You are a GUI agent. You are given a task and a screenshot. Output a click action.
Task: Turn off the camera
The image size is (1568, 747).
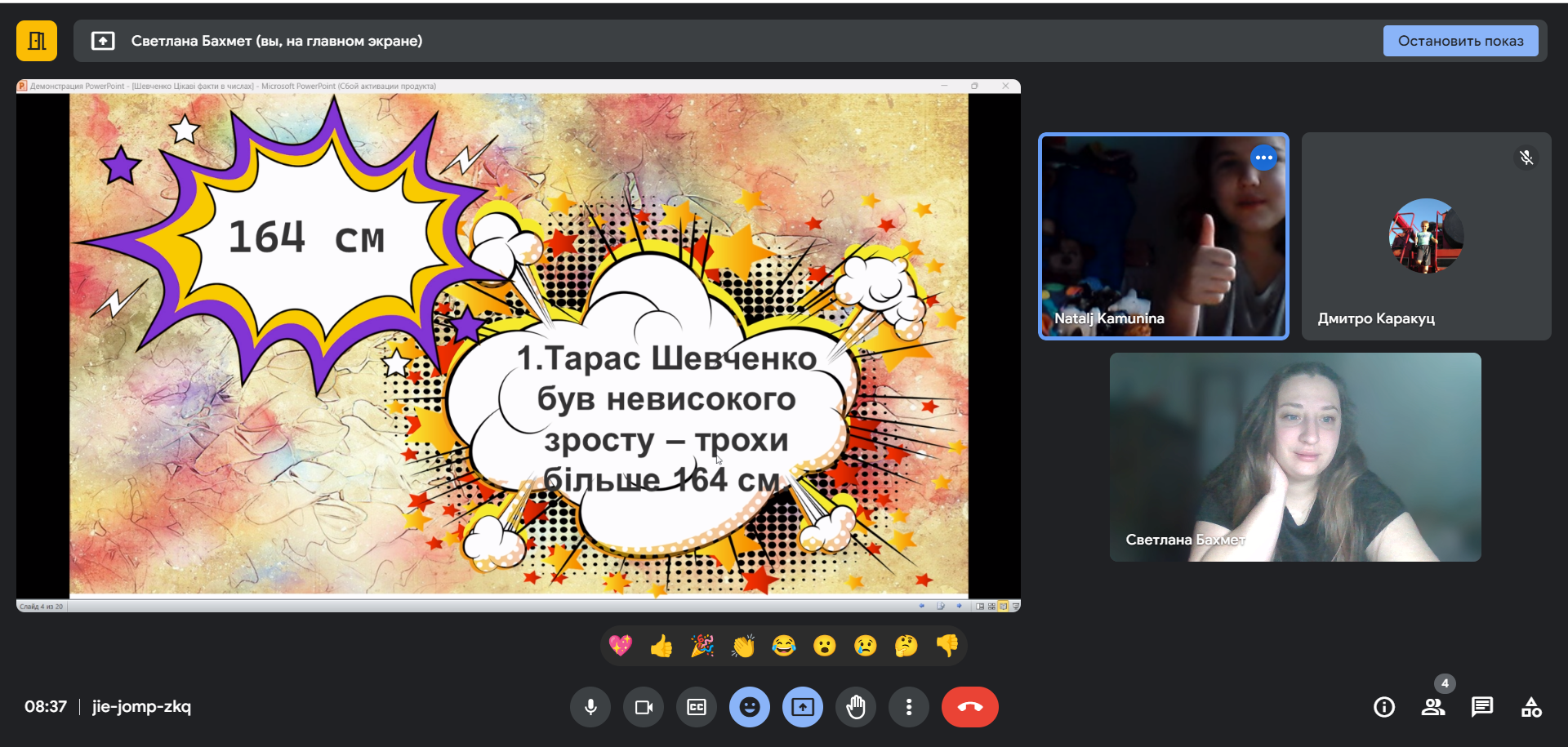tap(644, 707)
